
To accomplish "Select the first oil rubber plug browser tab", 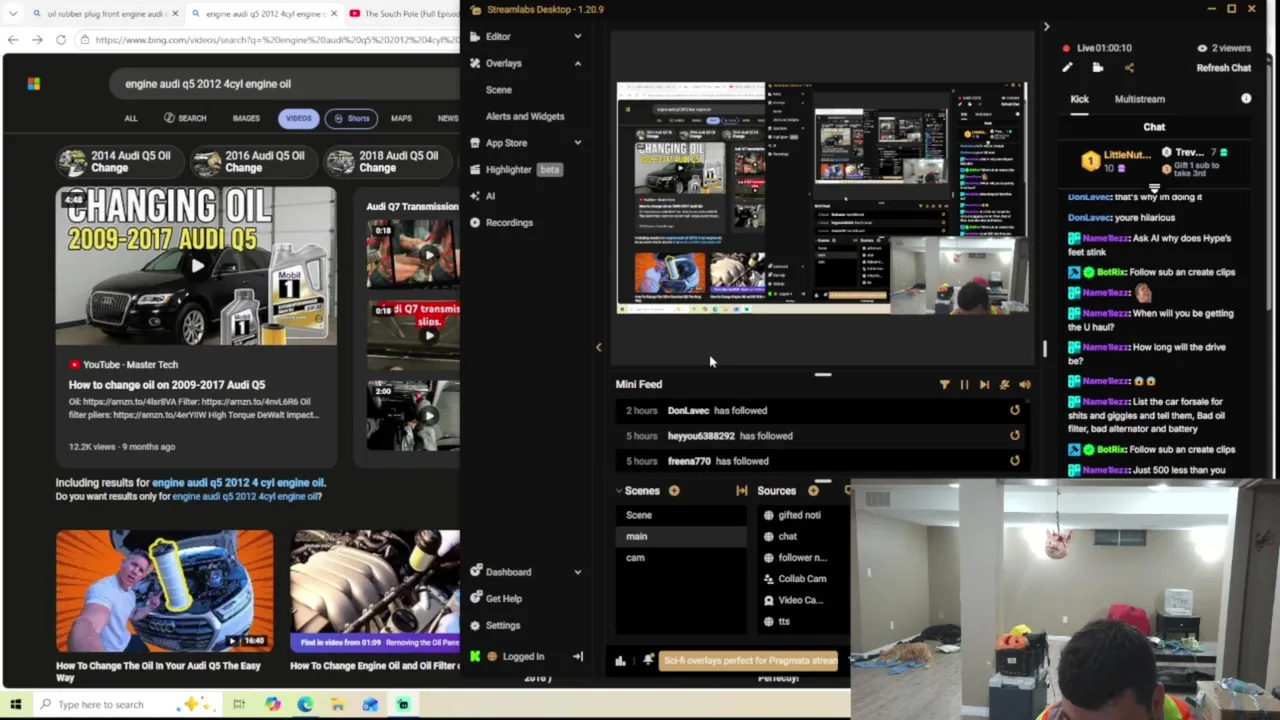I will coord(105,14).
